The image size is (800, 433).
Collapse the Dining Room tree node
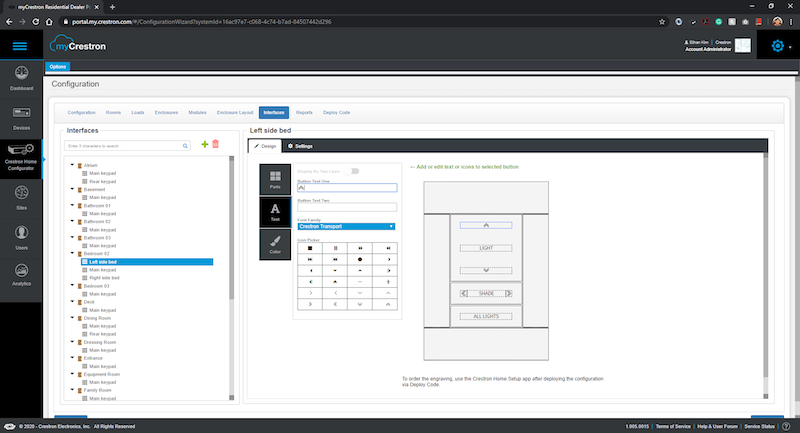pos(72,318)
